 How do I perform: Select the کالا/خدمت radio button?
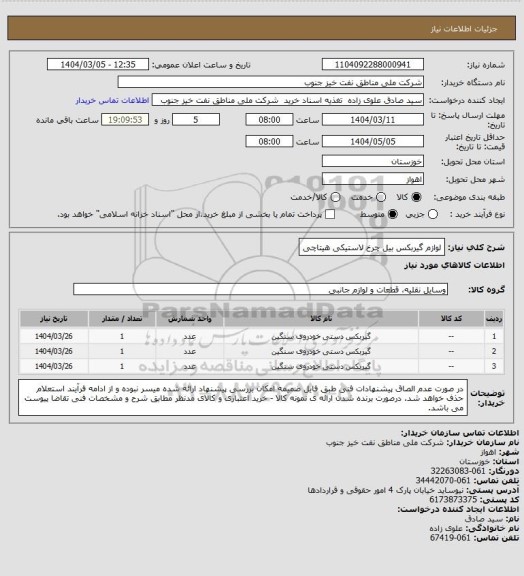coord(335,197)
